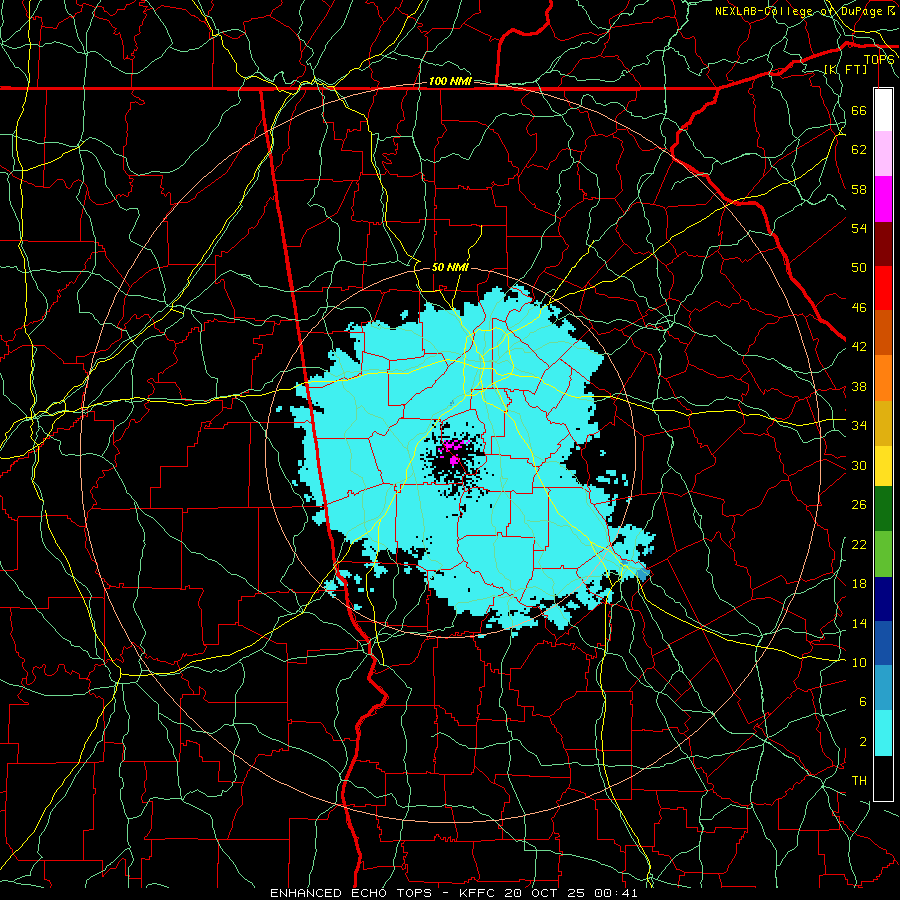Click the 50 value on the legend scale
Viewport: 900px width, 900px height.
(859, 268)
